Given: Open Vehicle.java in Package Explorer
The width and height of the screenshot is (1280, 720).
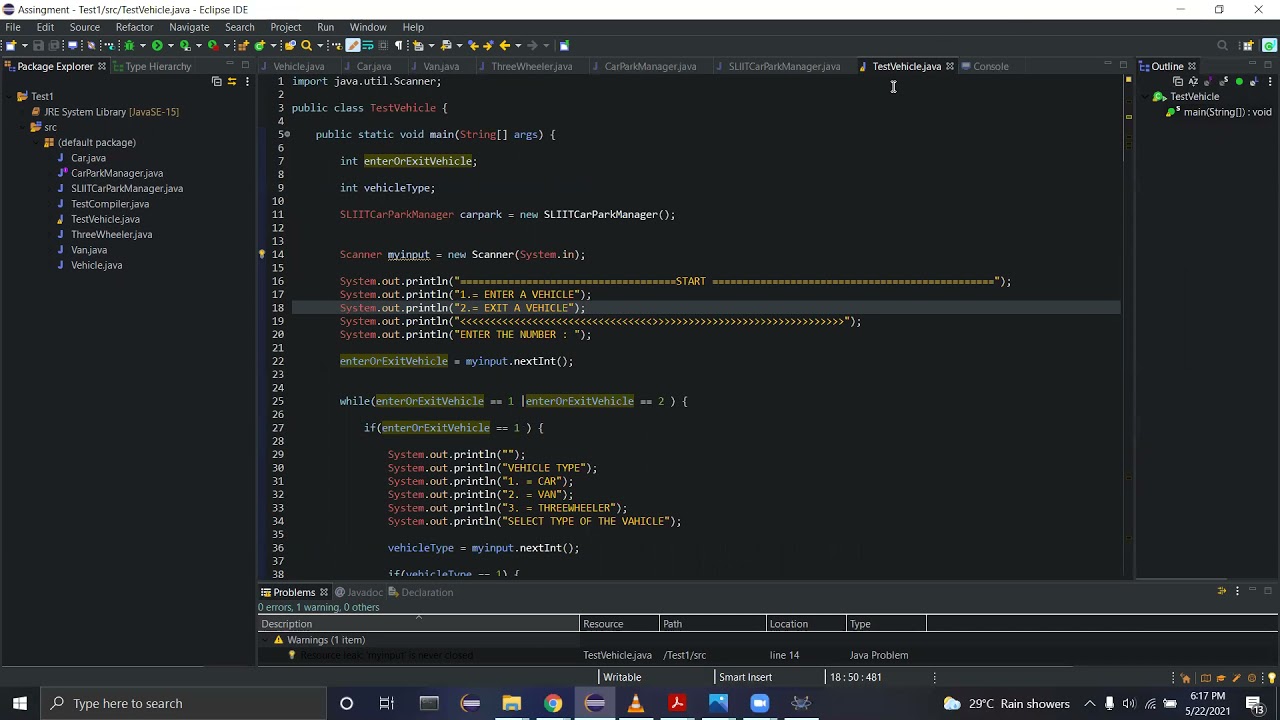Looking at the screenshot, I should 96,265.
